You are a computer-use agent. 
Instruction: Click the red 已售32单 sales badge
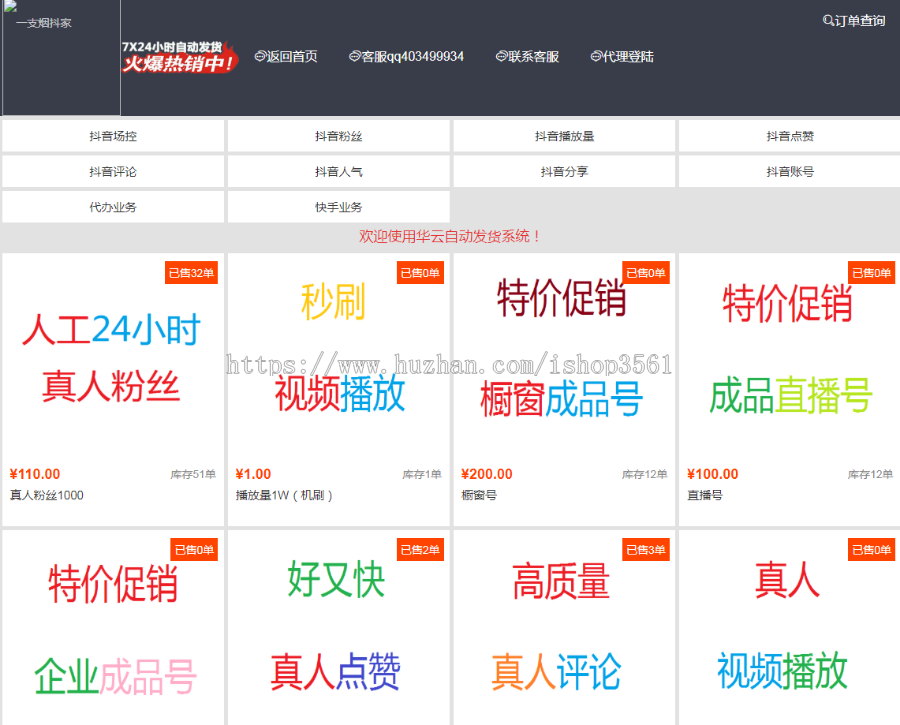tap(190, 272)
